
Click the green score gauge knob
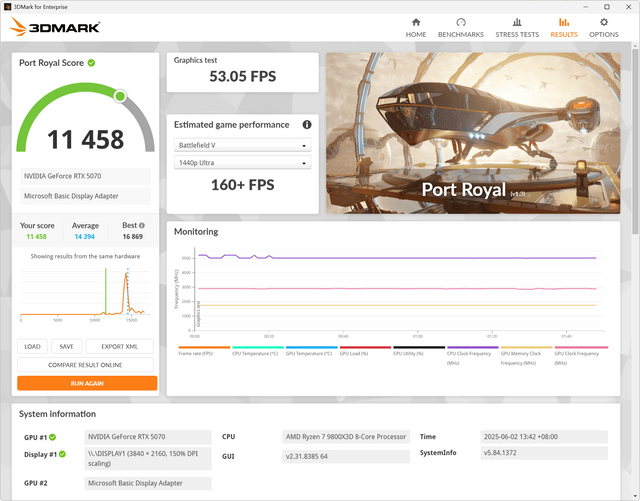point(120,96)
